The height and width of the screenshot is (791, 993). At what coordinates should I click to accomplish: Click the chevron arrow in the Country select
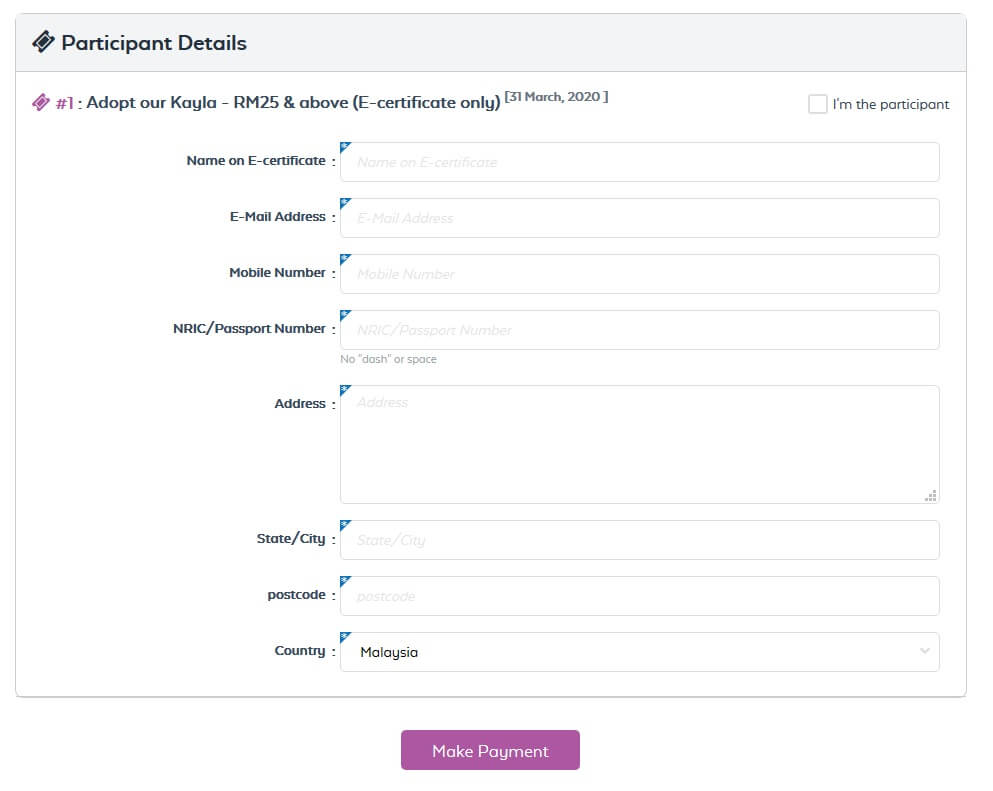(925, 651)
